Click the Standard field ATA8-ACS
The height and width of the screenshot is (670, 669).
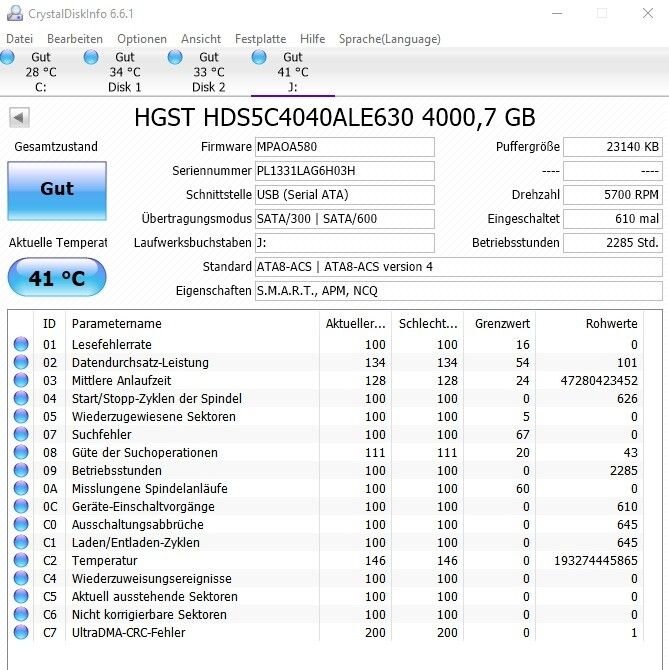[459, 267]
